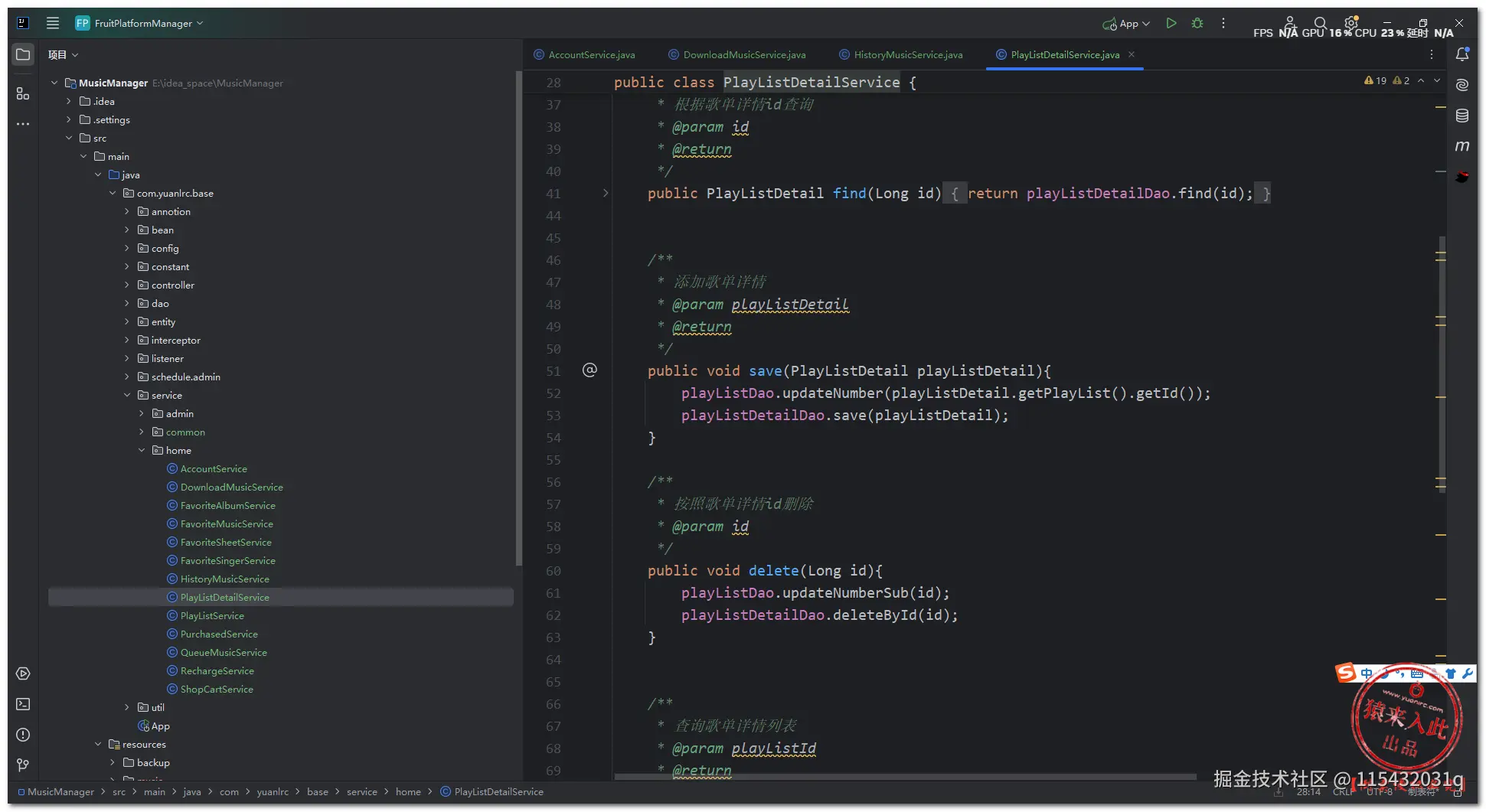
Task: Open the Services tool window
Action: (x=23, y=673)
